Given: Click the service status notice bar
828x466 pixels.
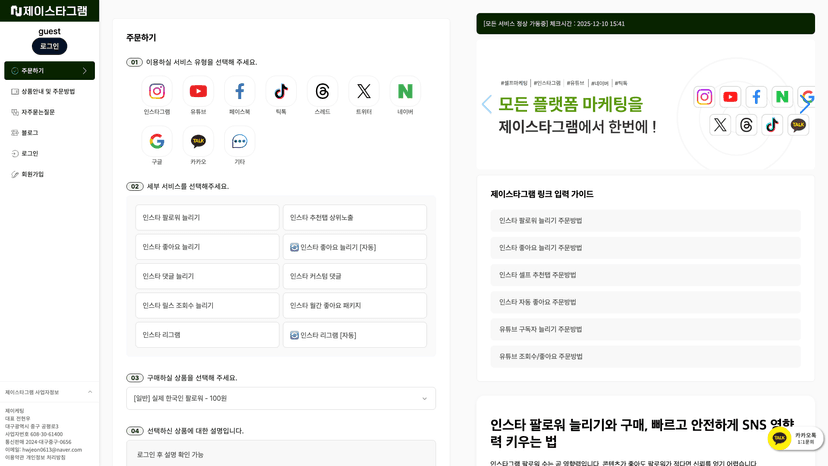Looking at the screenshot, I should [x=645, y=24].
